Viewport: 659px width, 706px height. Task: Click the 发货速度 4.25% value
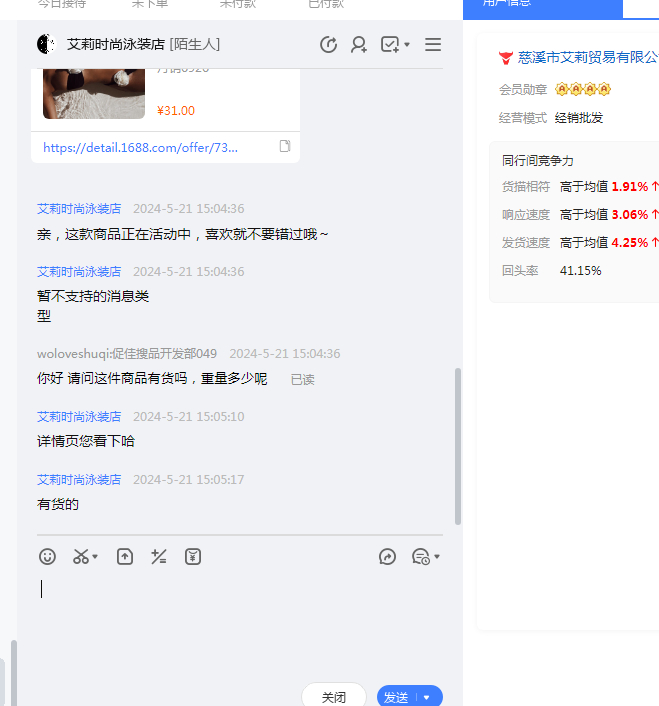click(630, 243)
